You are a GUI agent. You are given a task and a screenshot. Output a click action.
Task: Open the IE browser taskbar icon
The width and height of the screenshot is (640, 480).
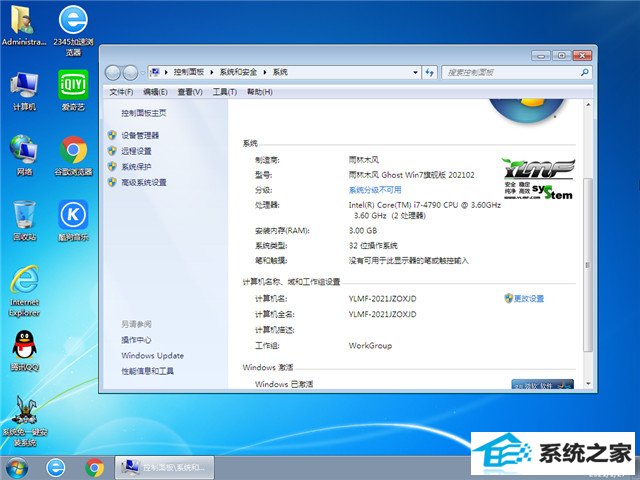[x=56, y=468]
